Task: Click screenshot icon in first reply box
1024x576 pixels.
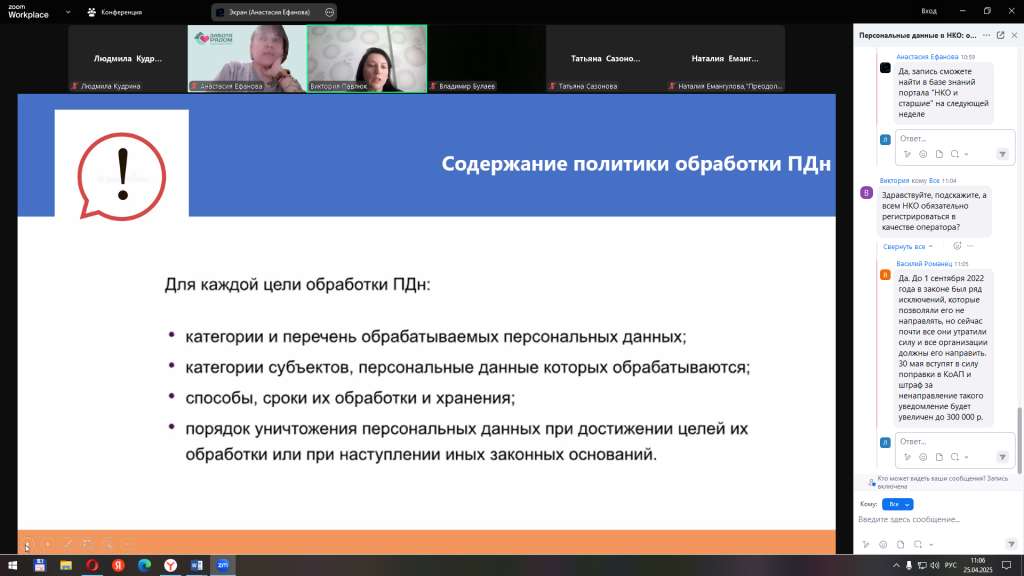Action: click(x=955, y=154)
